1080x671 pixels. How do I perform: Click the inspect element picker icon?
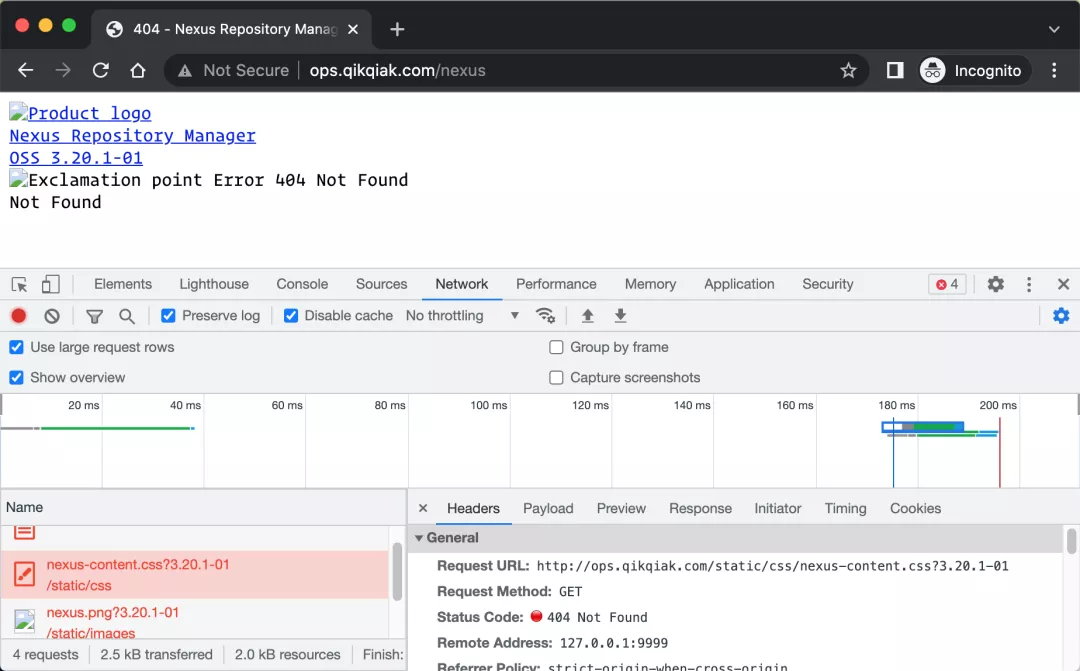[x=20, y=285]
